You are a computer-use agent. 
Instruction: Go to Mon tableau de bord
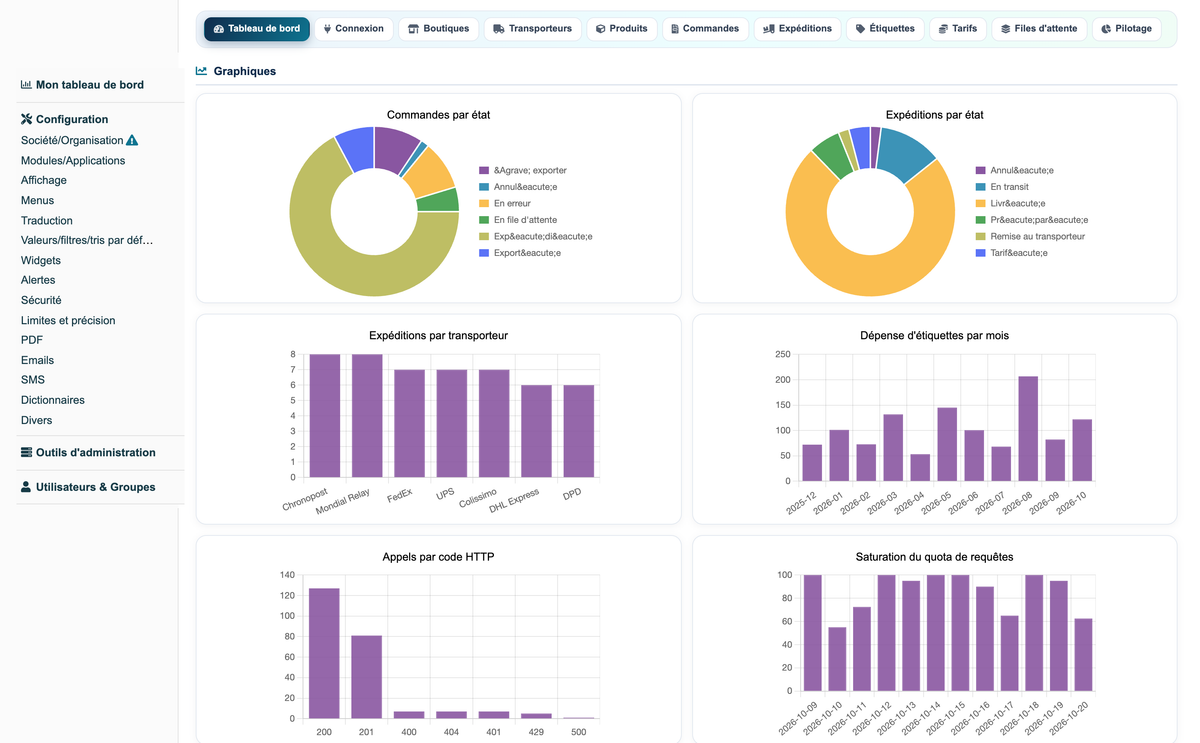82,85
